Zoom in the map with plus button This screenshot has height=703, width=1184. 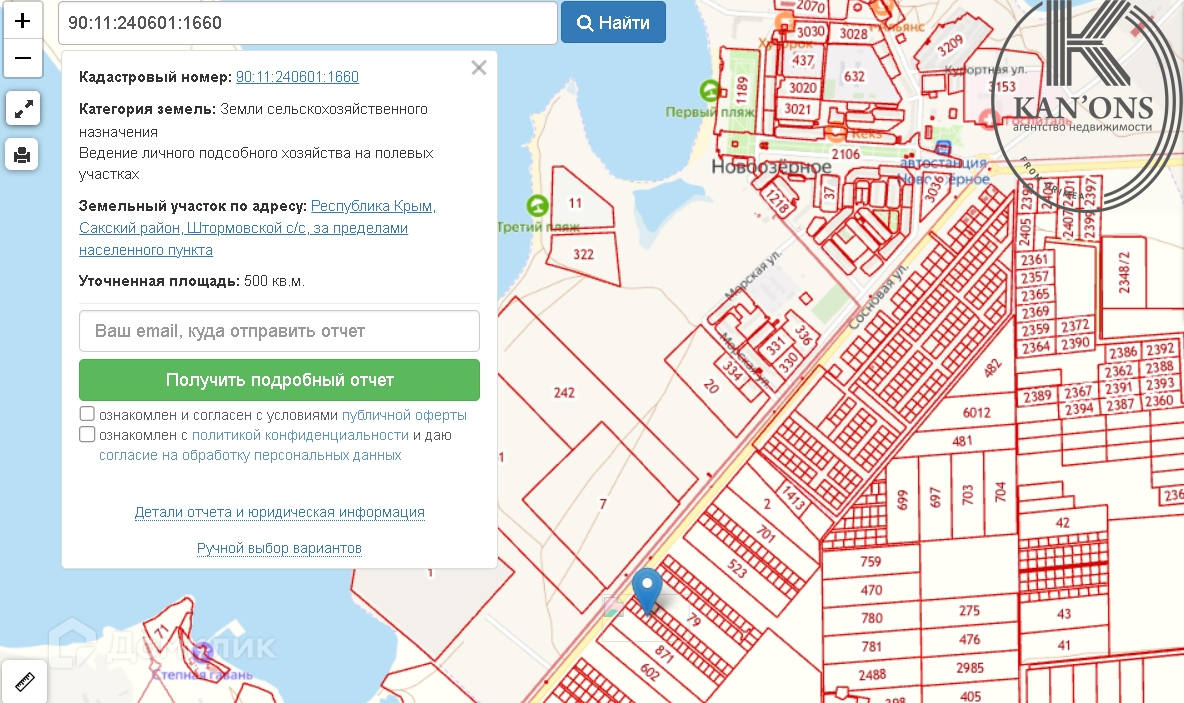[23, 20]
